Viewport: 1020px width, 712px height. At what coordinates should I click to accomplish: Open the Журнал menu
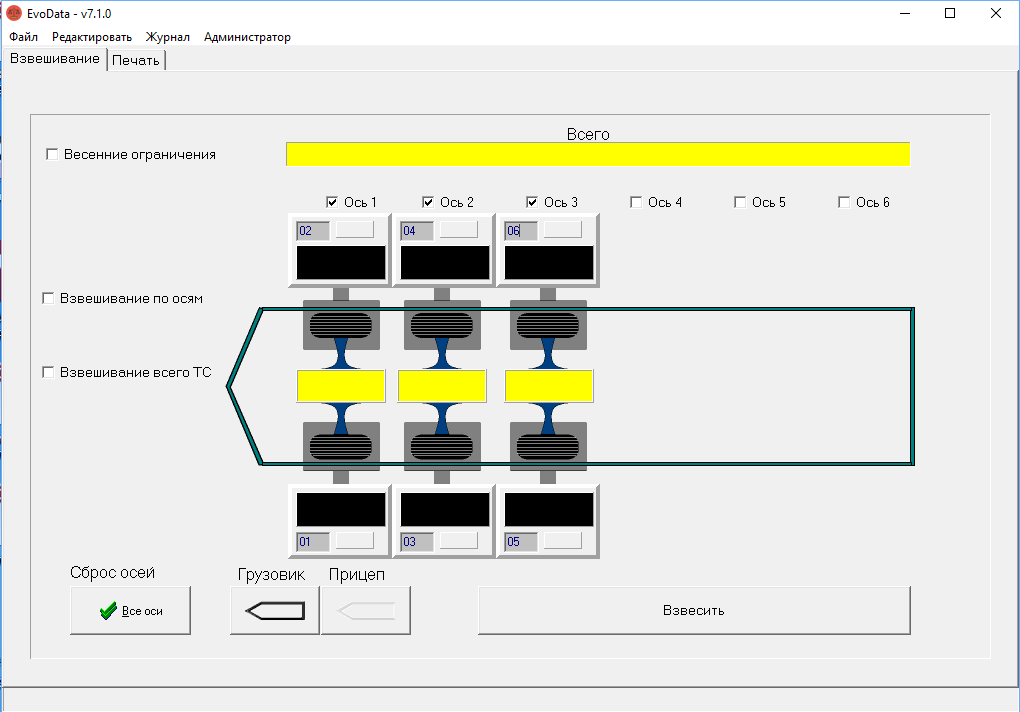pos(168,37)
